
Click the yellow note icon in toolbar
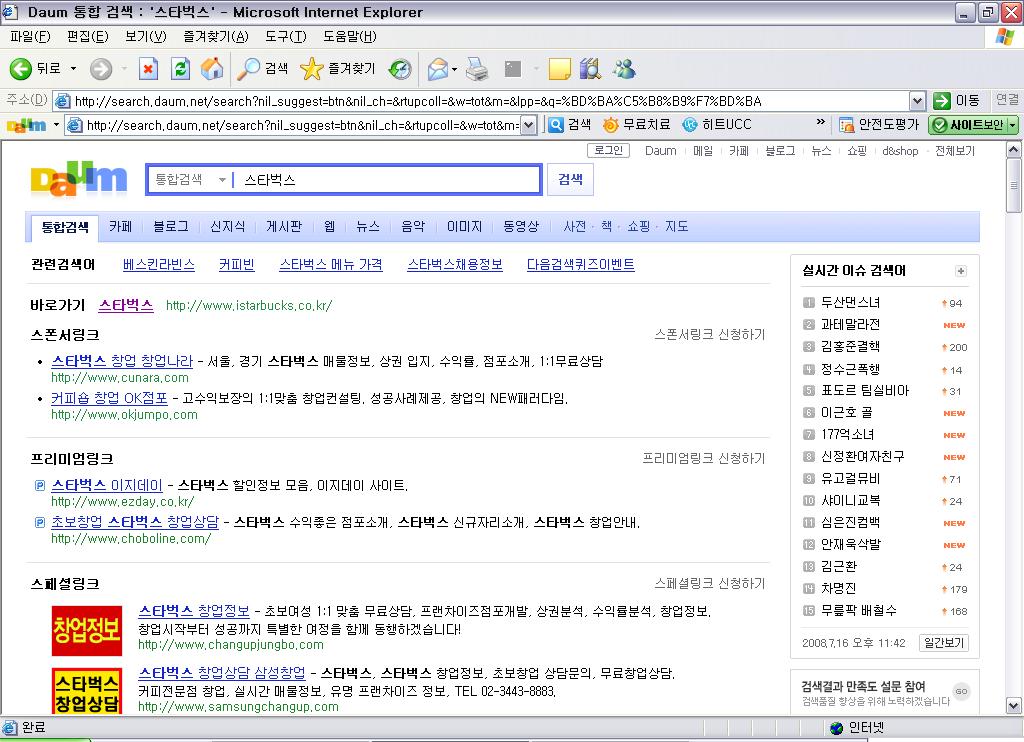560,69
